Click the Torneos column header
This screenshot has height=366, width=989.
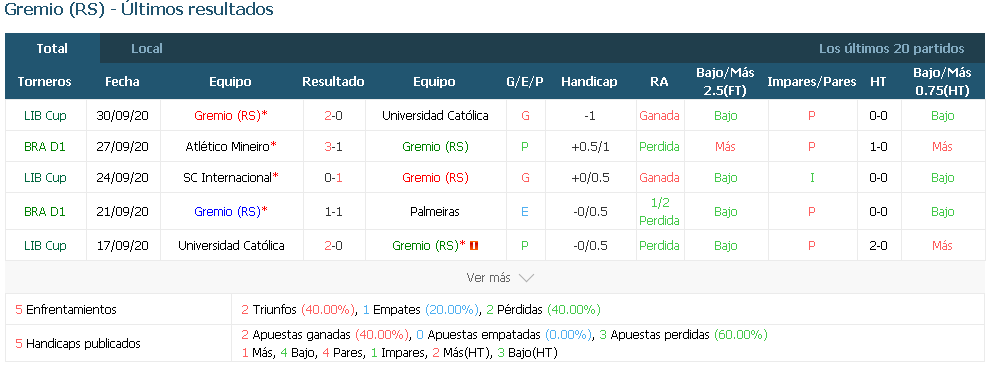coord(45,81)
